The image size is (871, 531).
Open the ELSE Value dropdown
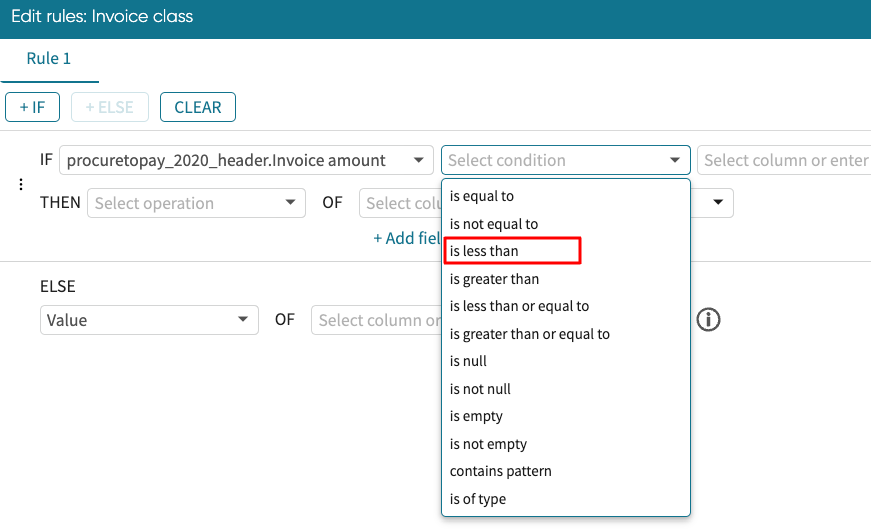coord(148,320)
